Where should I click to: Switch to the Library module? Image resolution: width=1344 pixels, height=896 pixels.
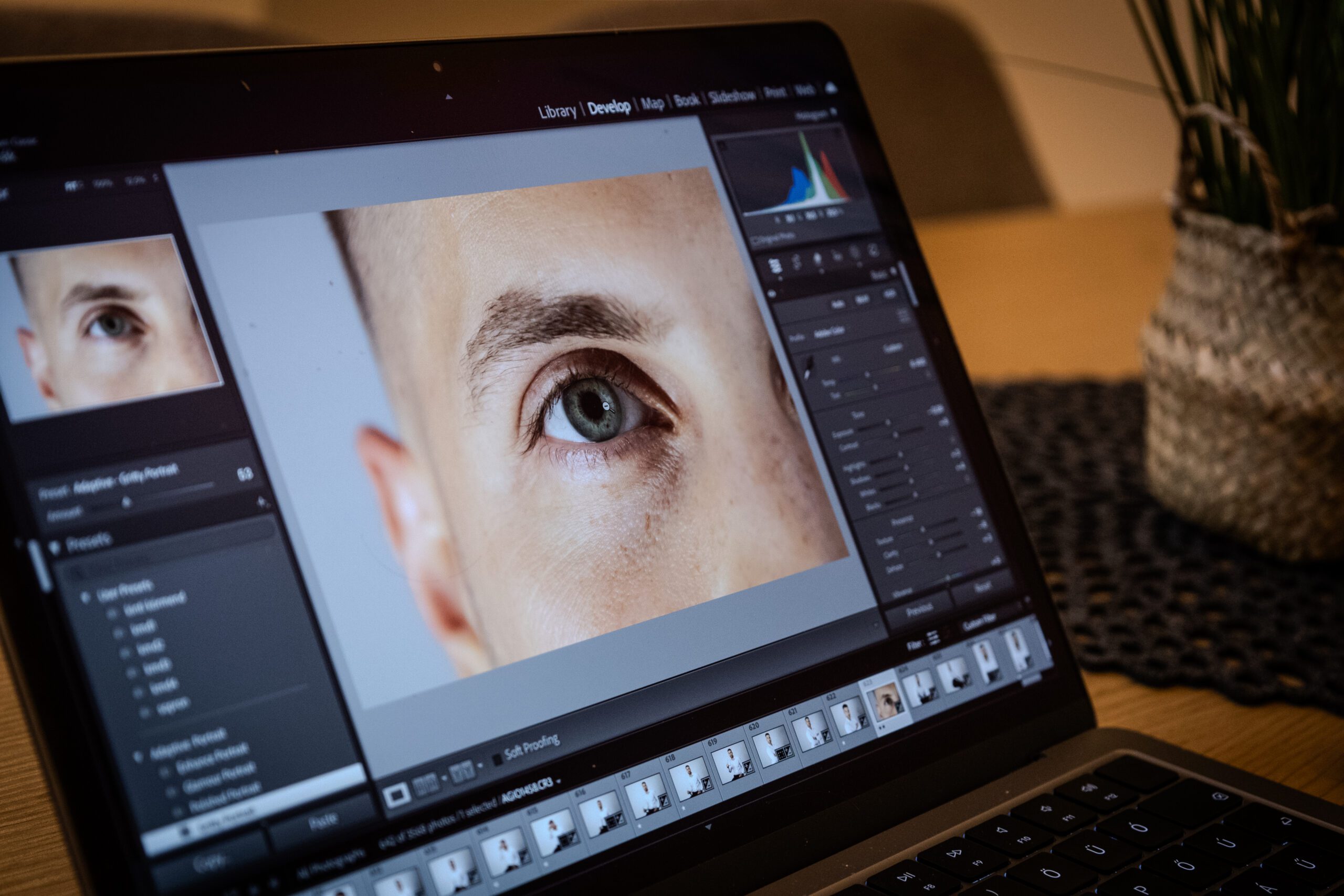point(556,111)
